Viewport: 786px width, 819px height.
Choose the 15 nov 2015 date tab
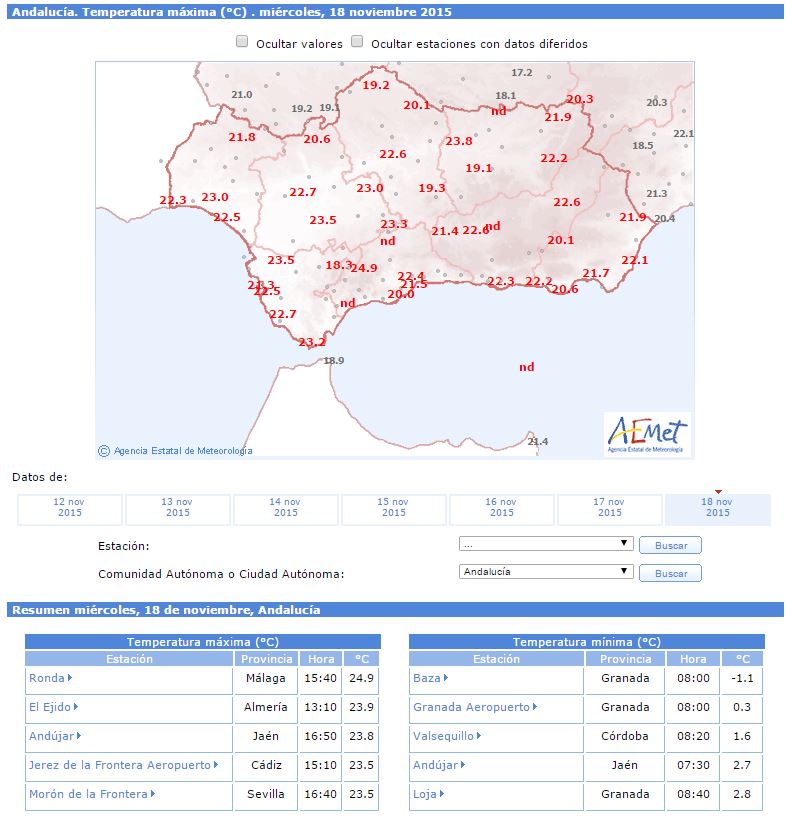coord(394,508)
